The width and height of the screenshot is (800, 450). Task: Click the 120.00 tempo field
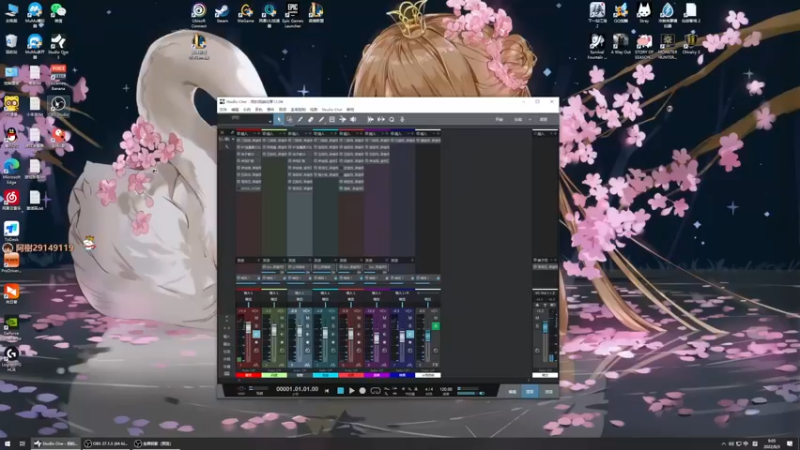tap(446, 389)
